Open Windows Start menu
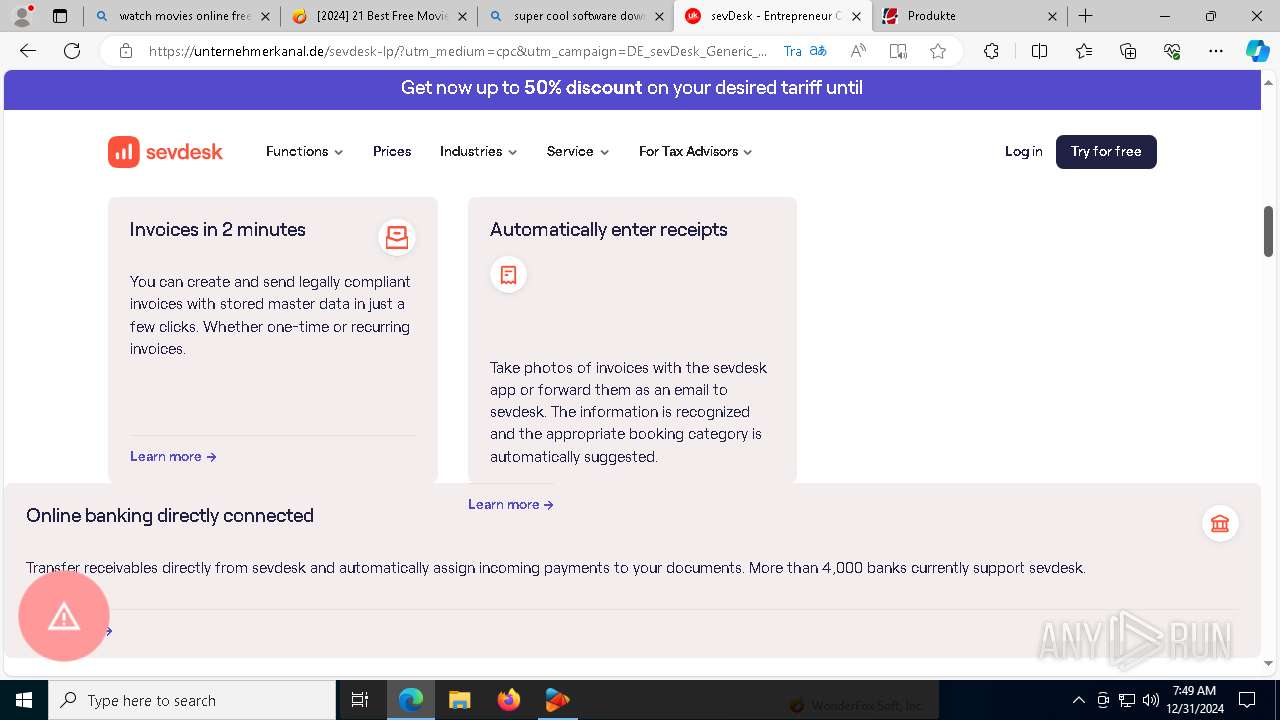The height and width of the screenshot is (720, 1280). 24,700
